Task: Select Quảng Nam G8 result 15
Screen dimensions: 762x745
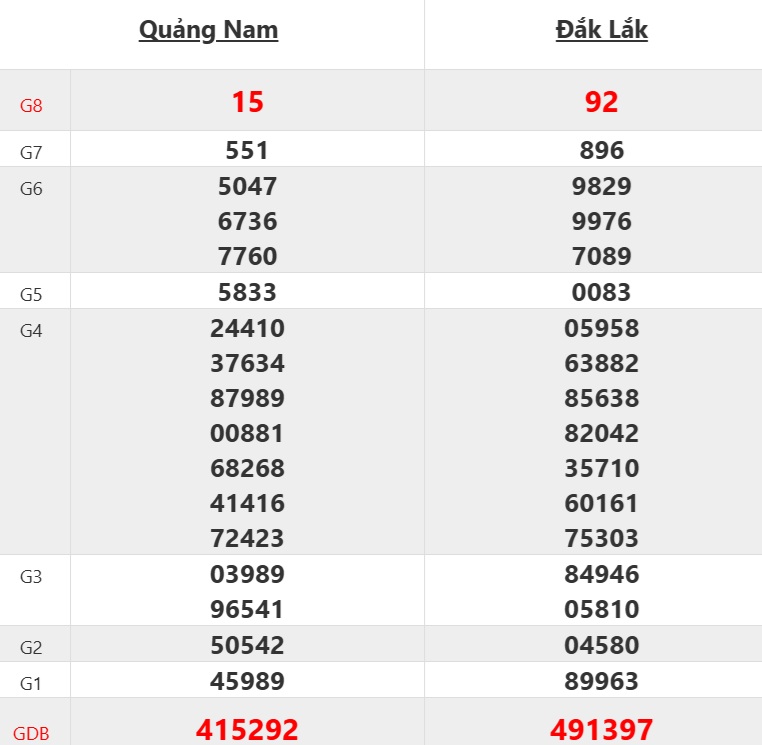Action: click(x=247, y=102)
